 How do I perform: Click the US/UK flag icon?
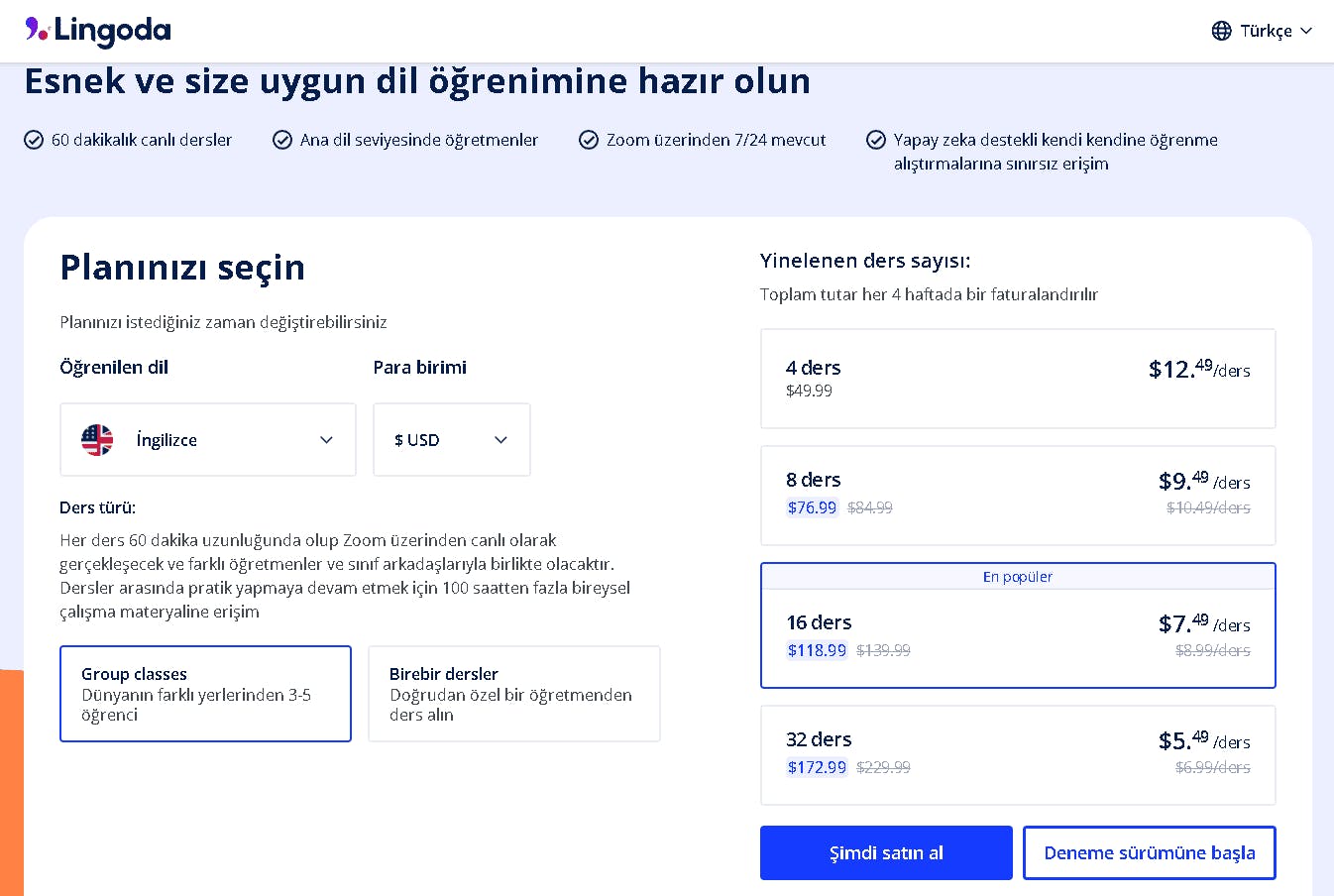click(x=97, y=440)
